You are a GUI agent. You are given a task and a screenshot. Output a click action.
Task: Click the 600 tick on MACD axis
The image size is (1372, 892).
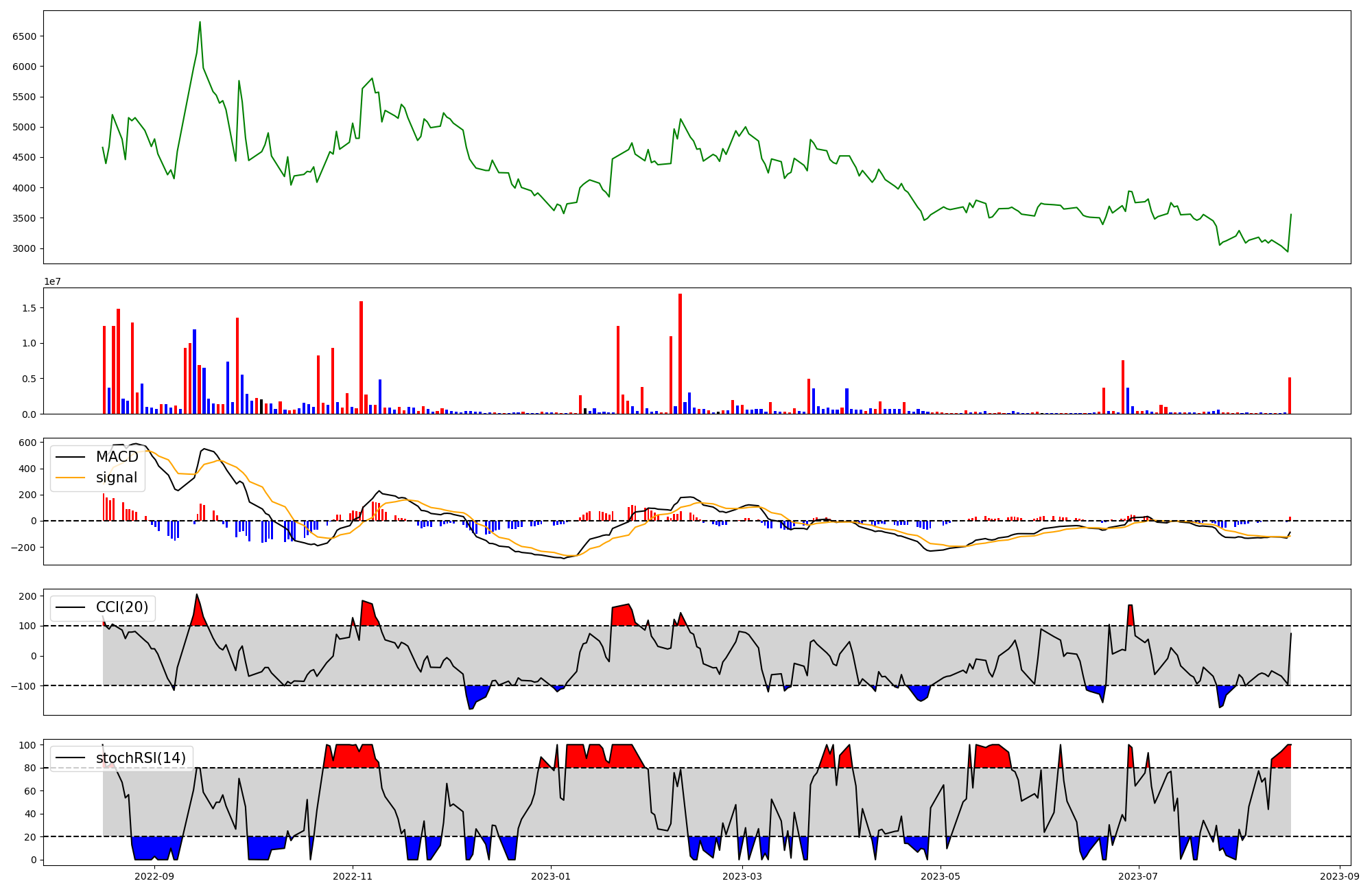tap(27, 443)
